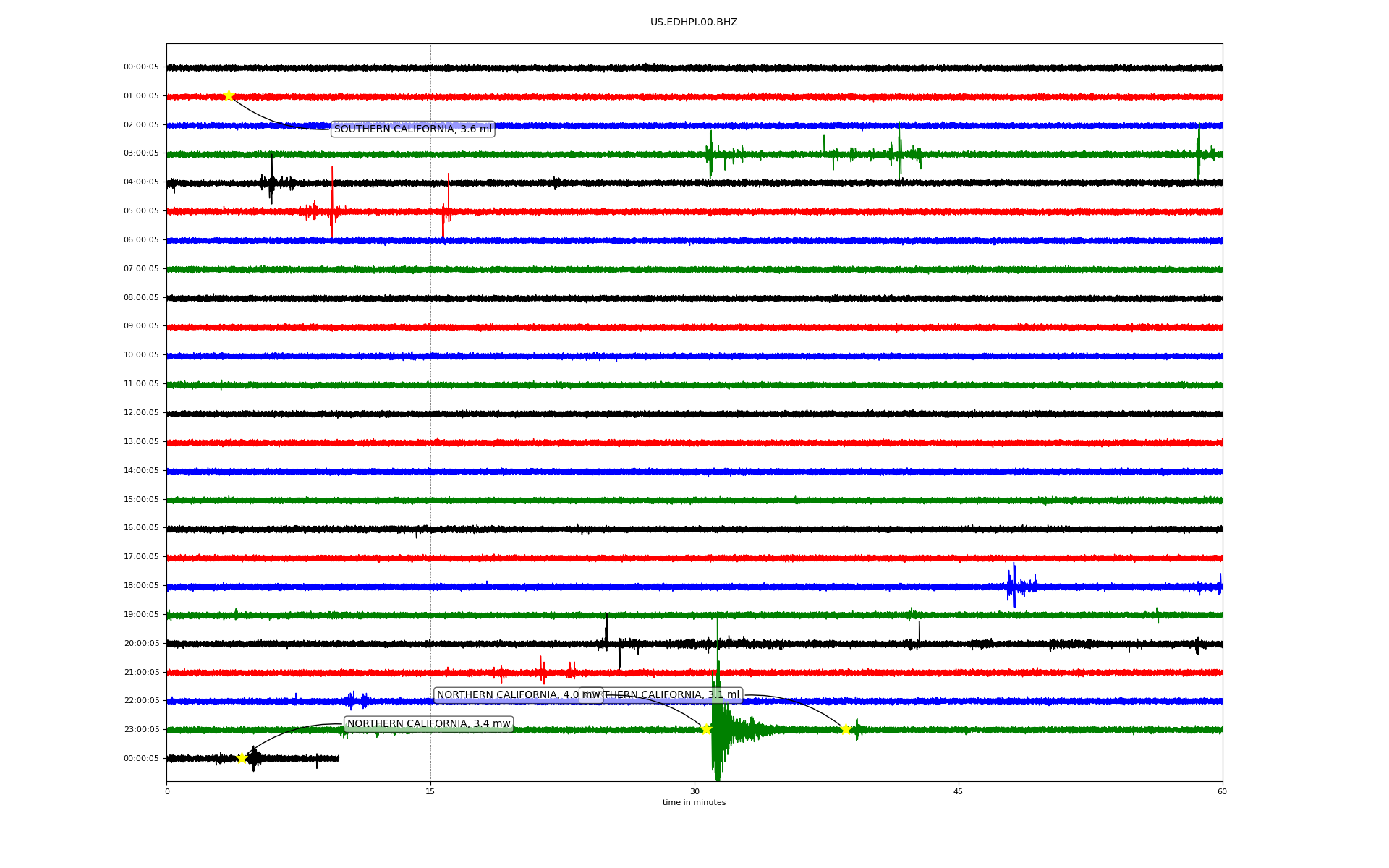Click the star marking the 3.1 ml event
Viewport: 1389px width, 868px height.
pyautogui.click(x=846, y=729)
